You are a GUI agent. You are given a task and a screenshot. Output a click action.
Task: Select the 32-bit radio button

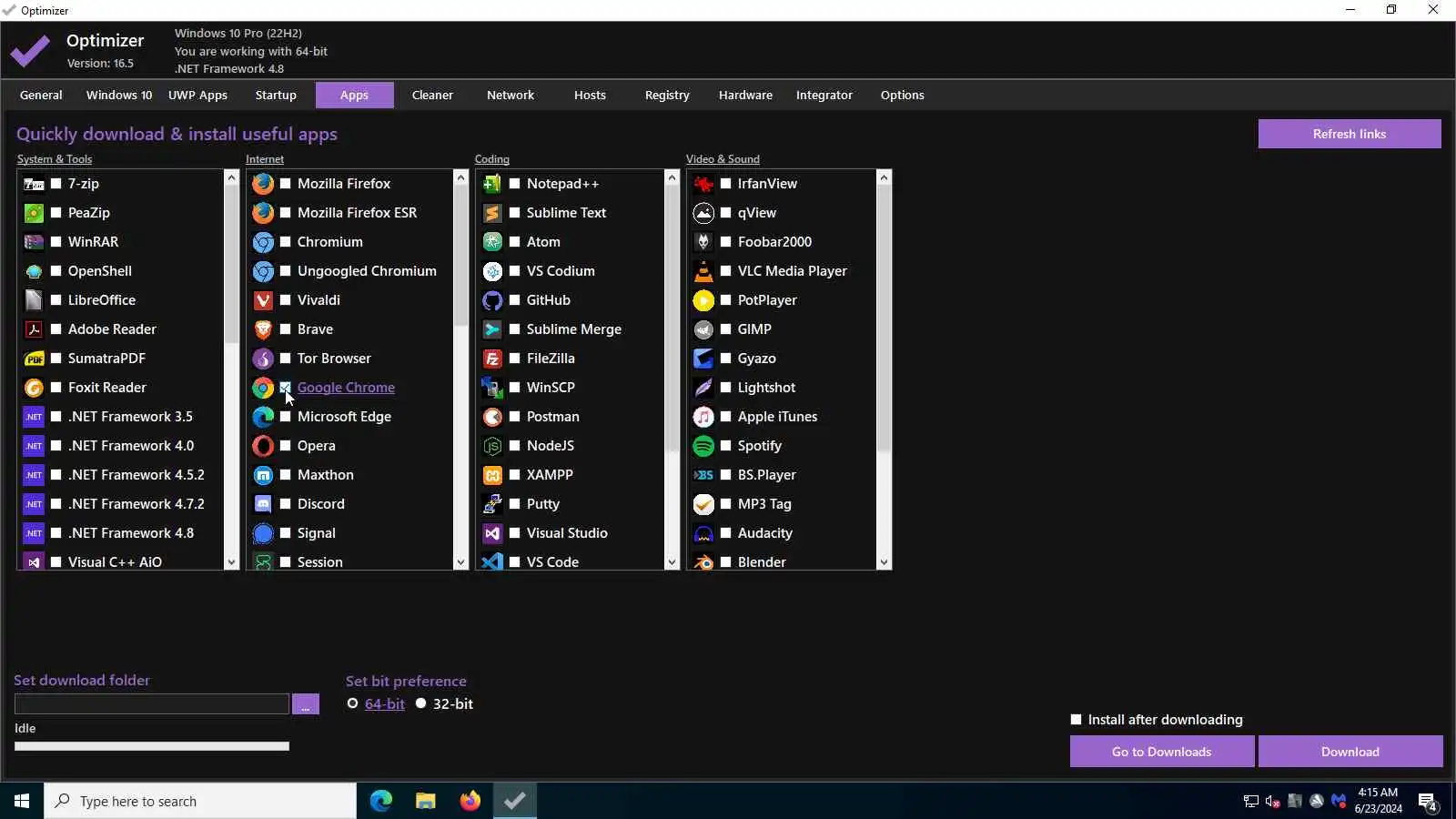point(420,703)
